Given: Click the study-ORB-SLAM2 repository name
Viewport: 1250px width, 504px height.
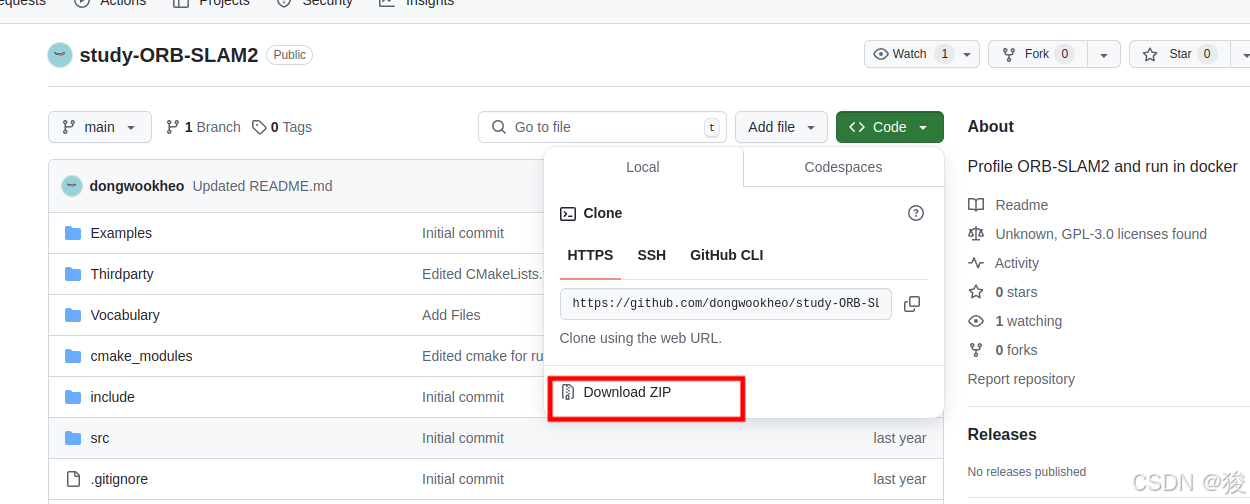Looking at the screenshot, I should pyautogui.click(x=169, y=55).
